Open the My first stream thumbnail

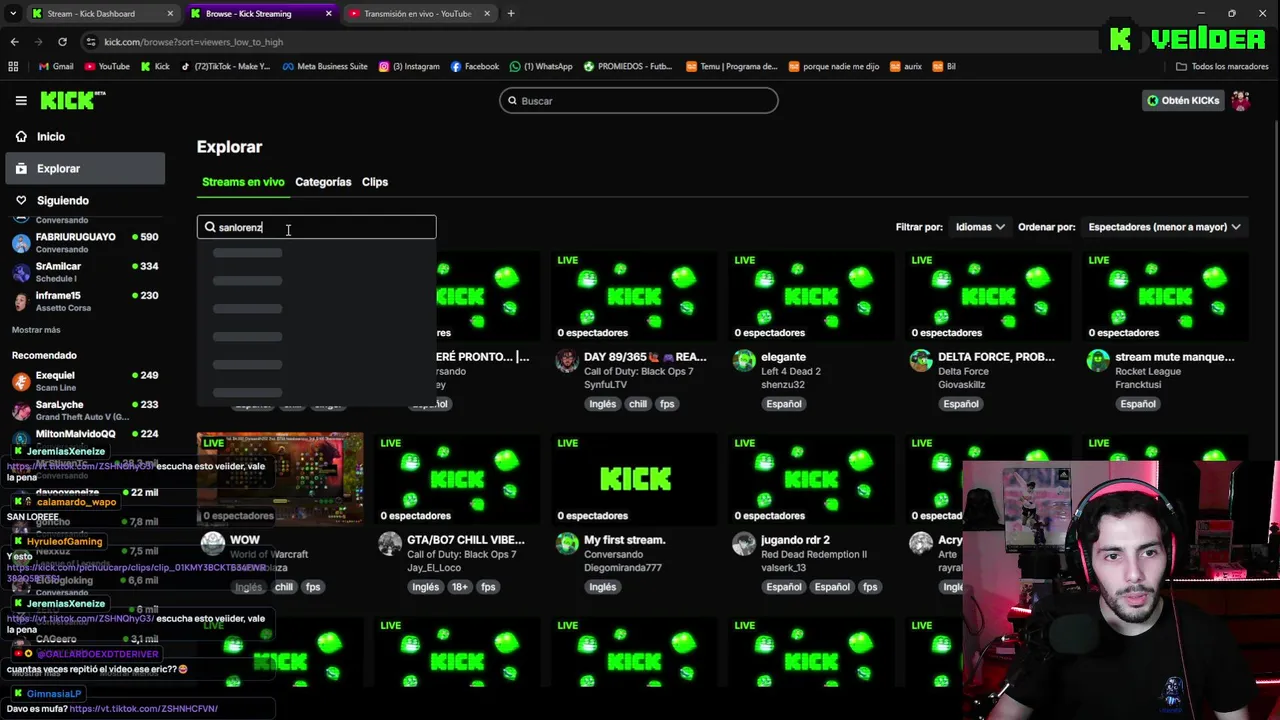click(x=634, y=479)
